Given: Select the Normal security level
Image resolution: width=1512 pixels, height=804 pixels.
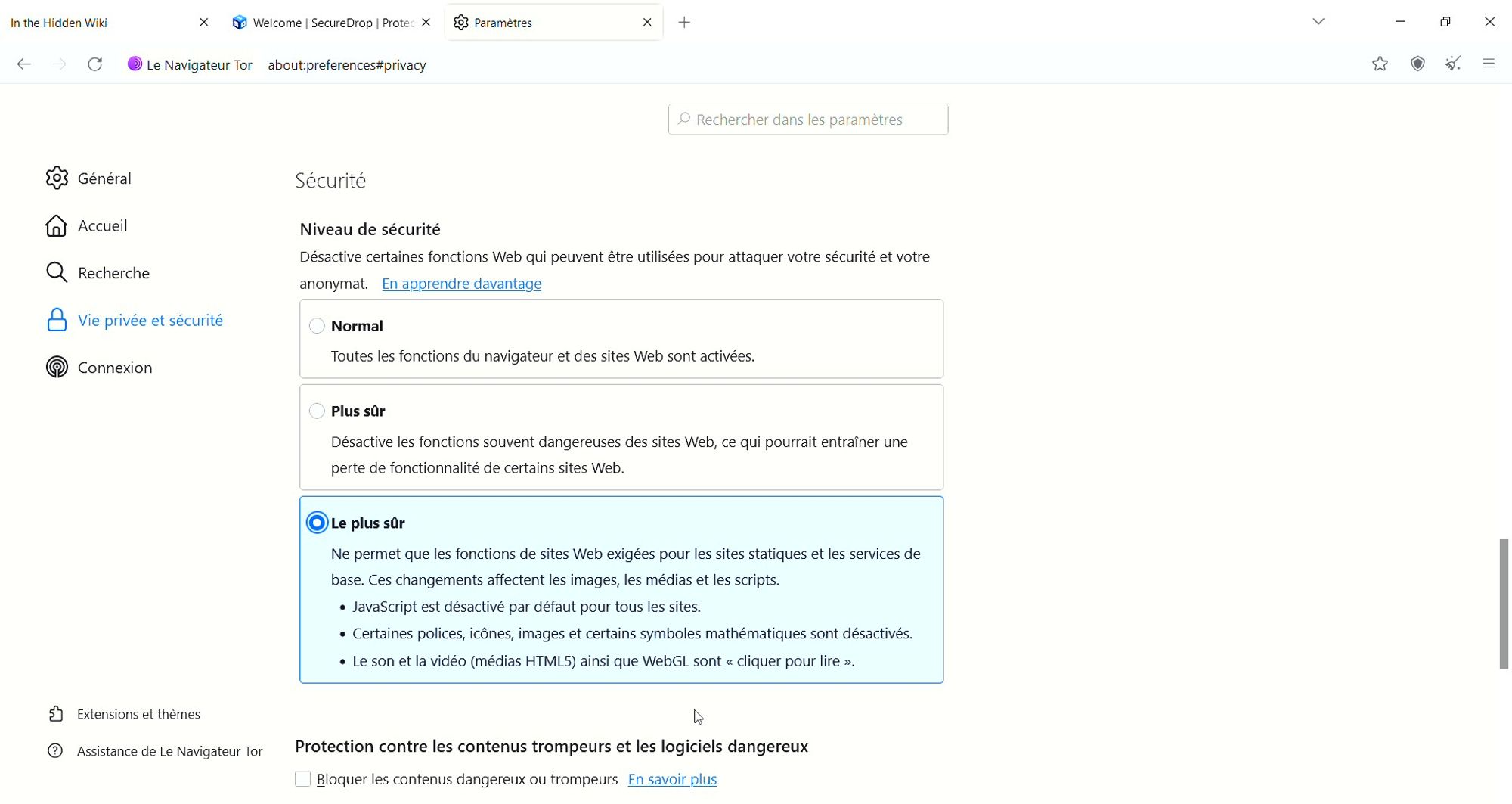Looking at the screenshot, I should tap(318, 326).
